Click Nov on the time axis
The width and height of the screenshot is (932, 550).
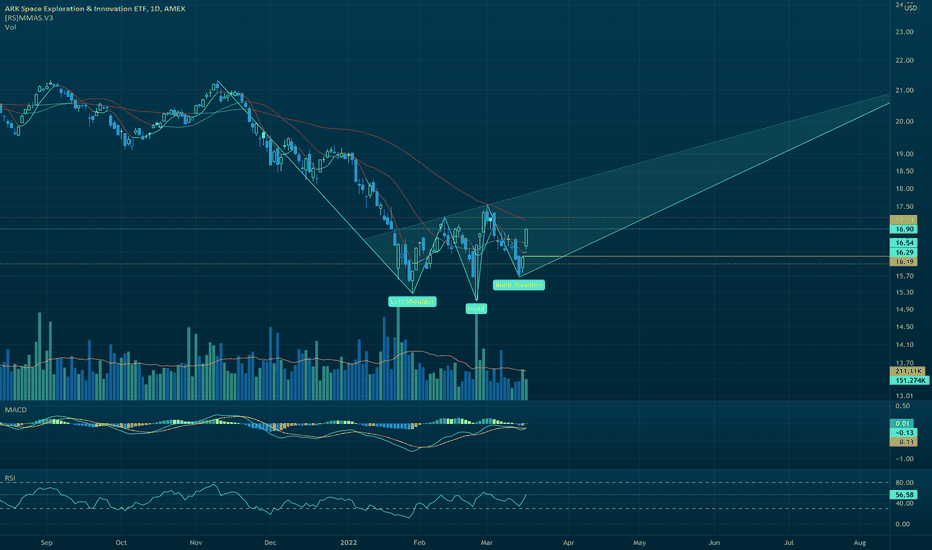point(196,542)
